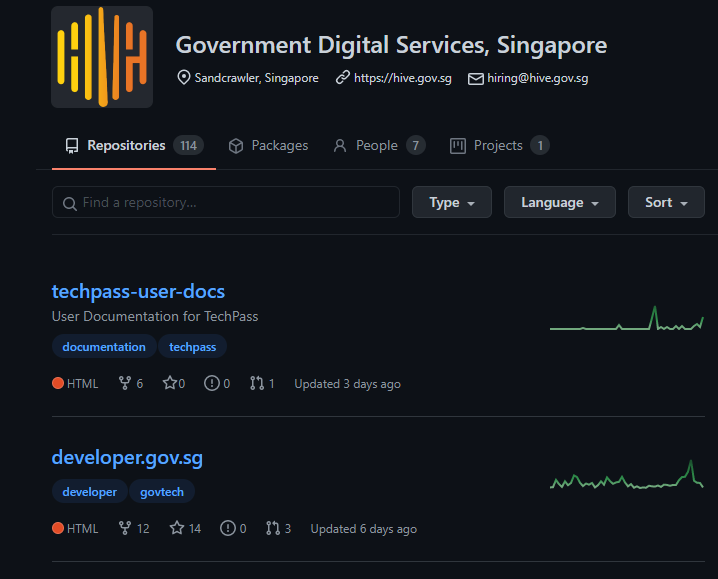Click the 'Government Digital Services, Singapore' heading
The width and height of the screenshot is (718, 579).
[392, 45]
